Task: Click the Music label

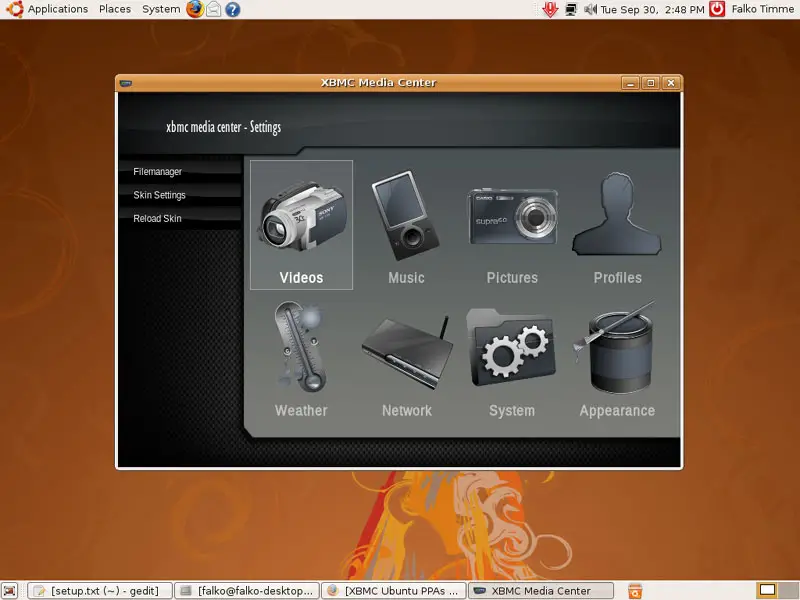Action: pos(406,278)
